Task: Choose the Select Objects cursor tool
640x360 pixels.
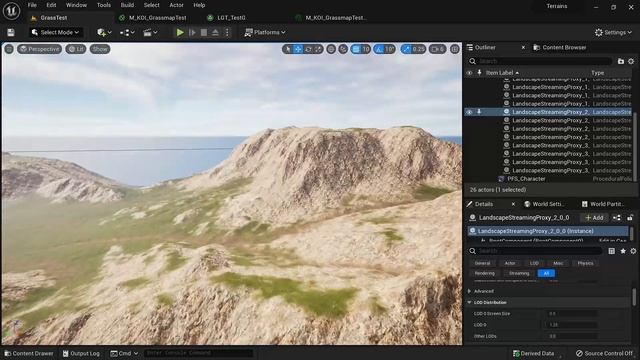Action: pos(288,49)
